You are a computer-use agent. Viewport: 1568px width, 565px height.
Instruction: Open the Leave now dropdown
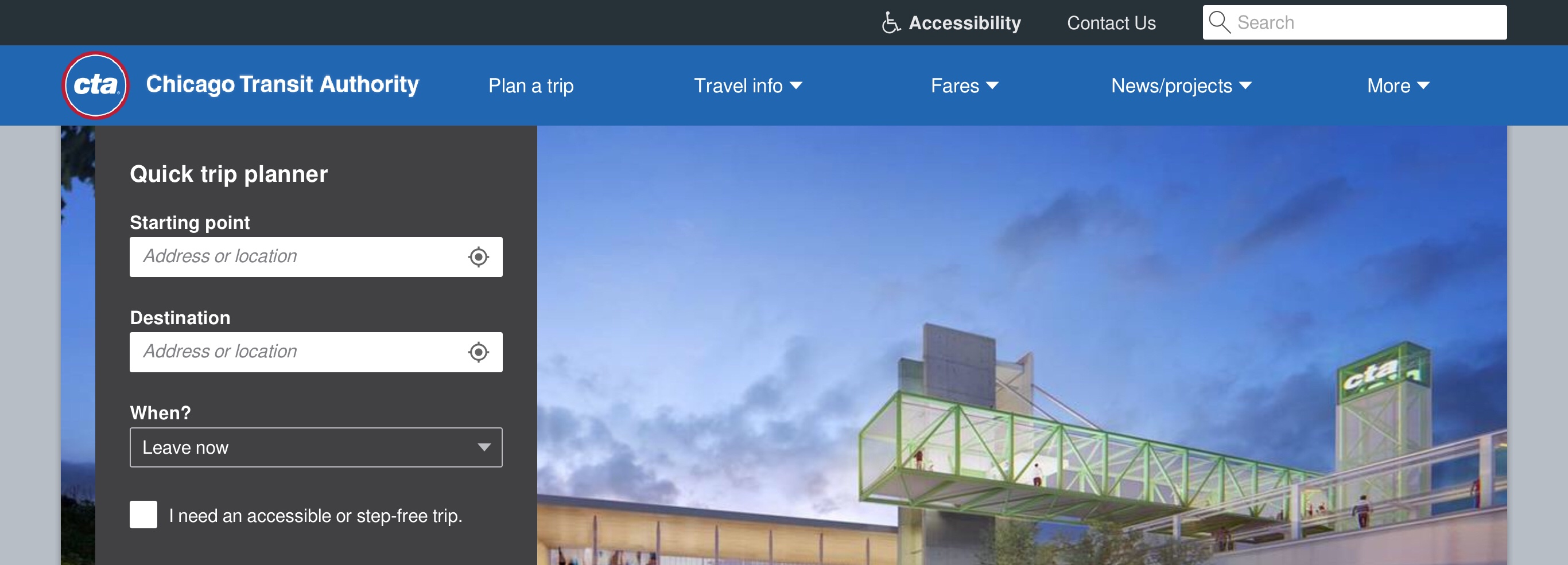[316, 447]
